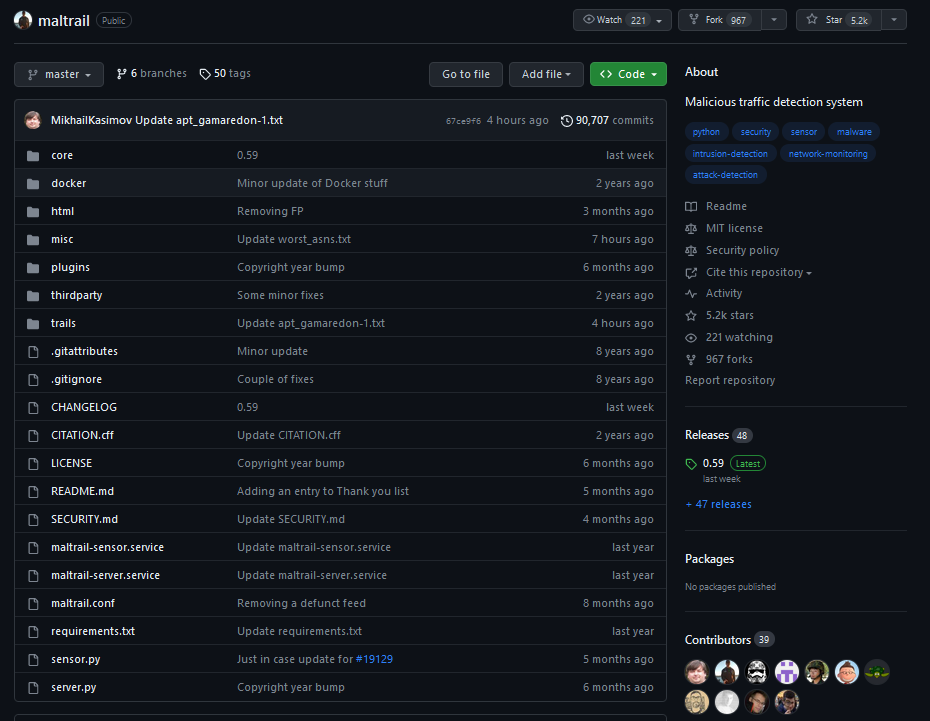Click the file icon beside LICENSE
The image size is (930, 721).
tap(33, 464)
